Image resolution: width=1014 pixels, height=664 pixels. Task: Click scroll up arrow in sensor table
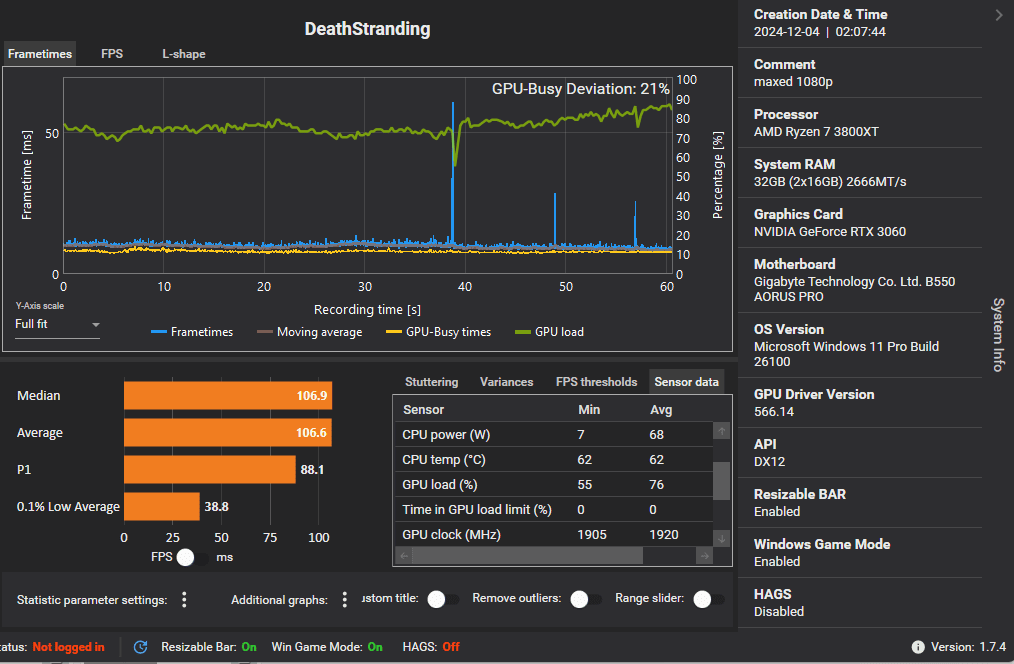(722, 431)
